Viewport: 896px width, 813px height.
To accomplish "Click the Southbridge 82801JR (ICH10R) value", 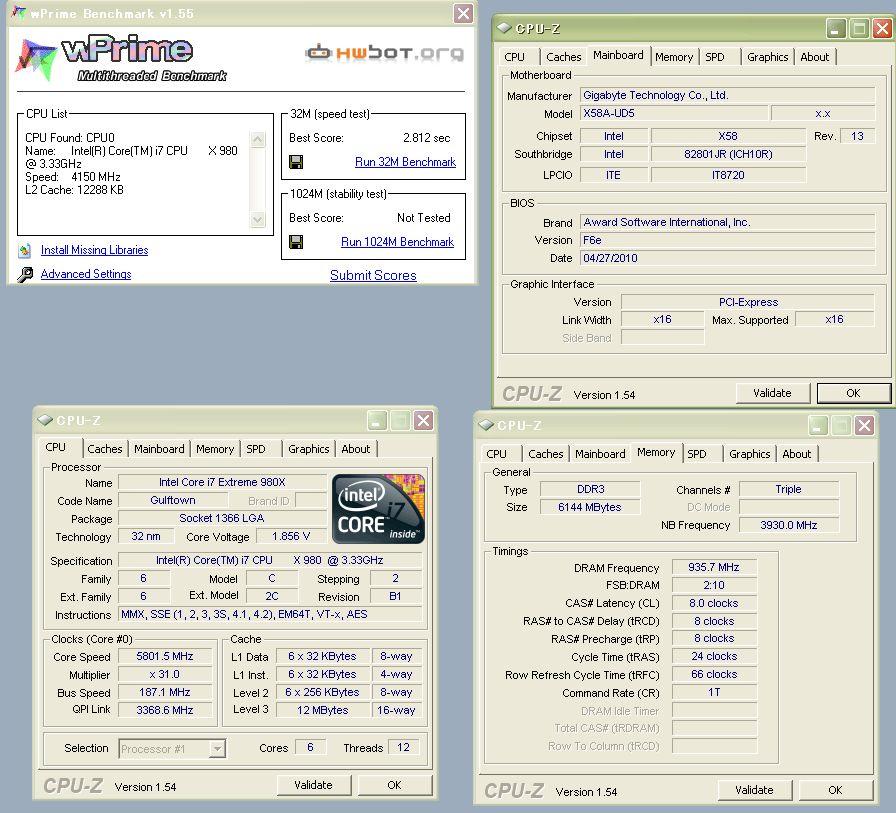I will tap(728, 154).
